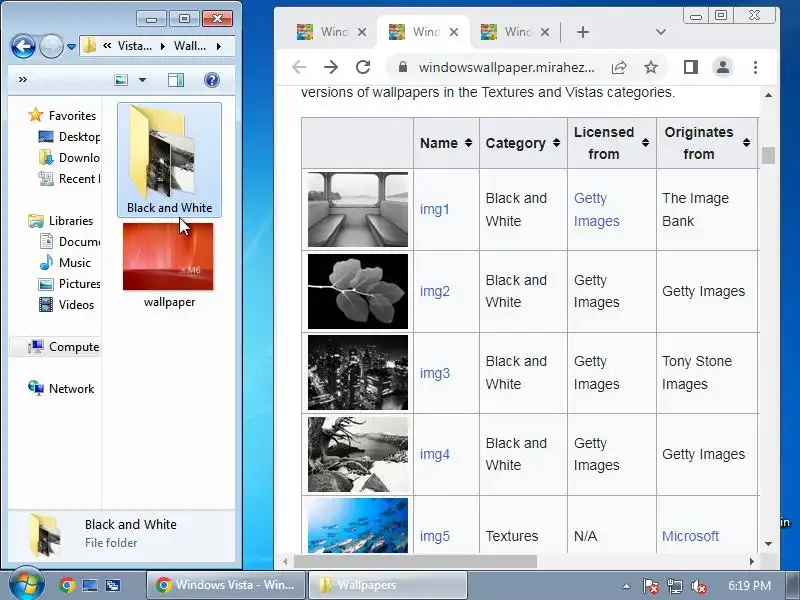
Task: Select the active middle Chrome tab
Action: (414, 32)
